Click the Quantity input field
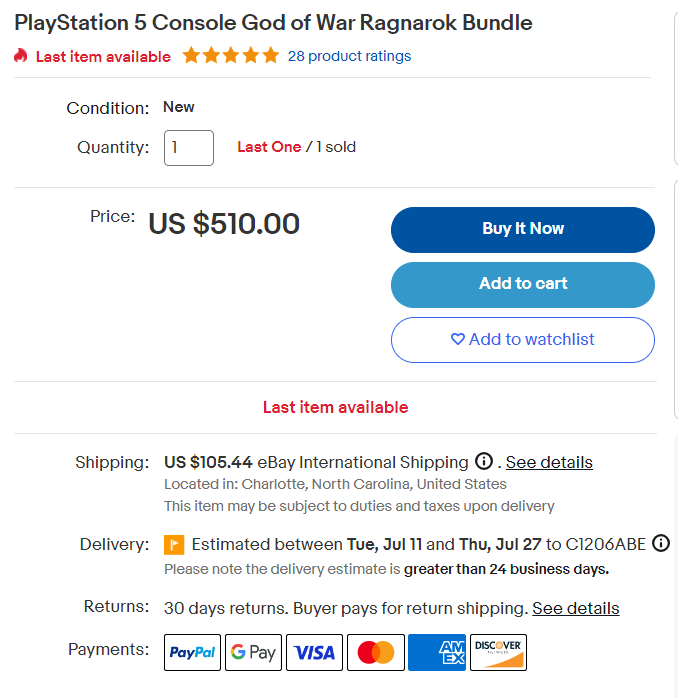678x698 pixels. [x=189, y=147]
